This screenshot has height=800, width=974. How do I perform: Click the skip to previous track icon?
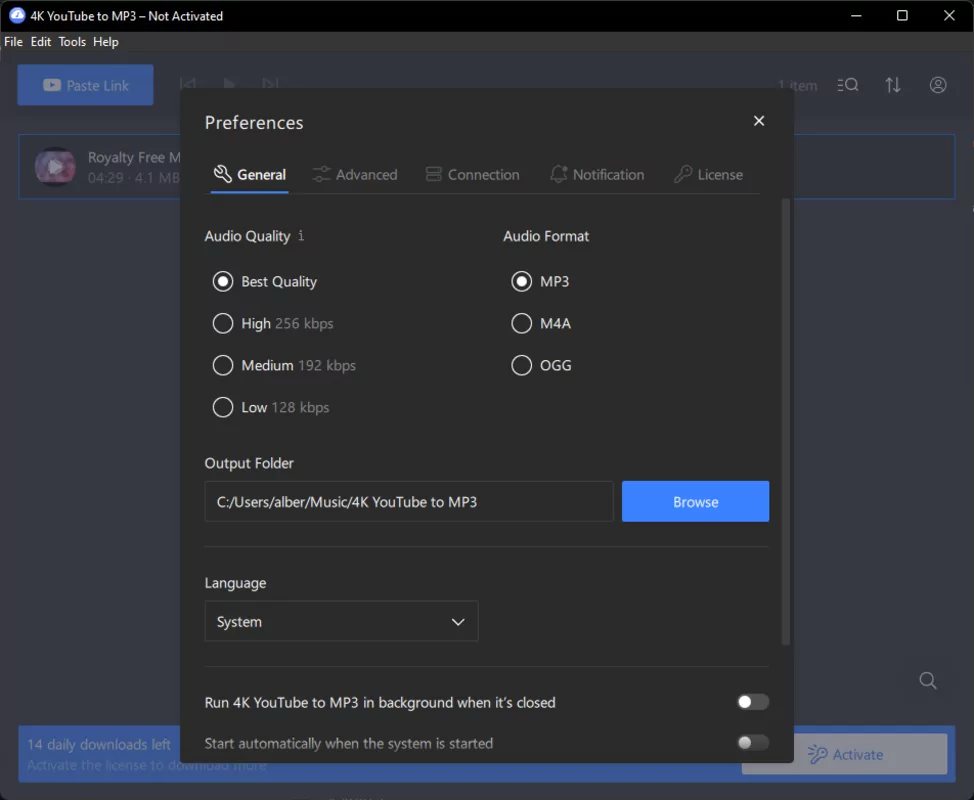coord(187,85)
